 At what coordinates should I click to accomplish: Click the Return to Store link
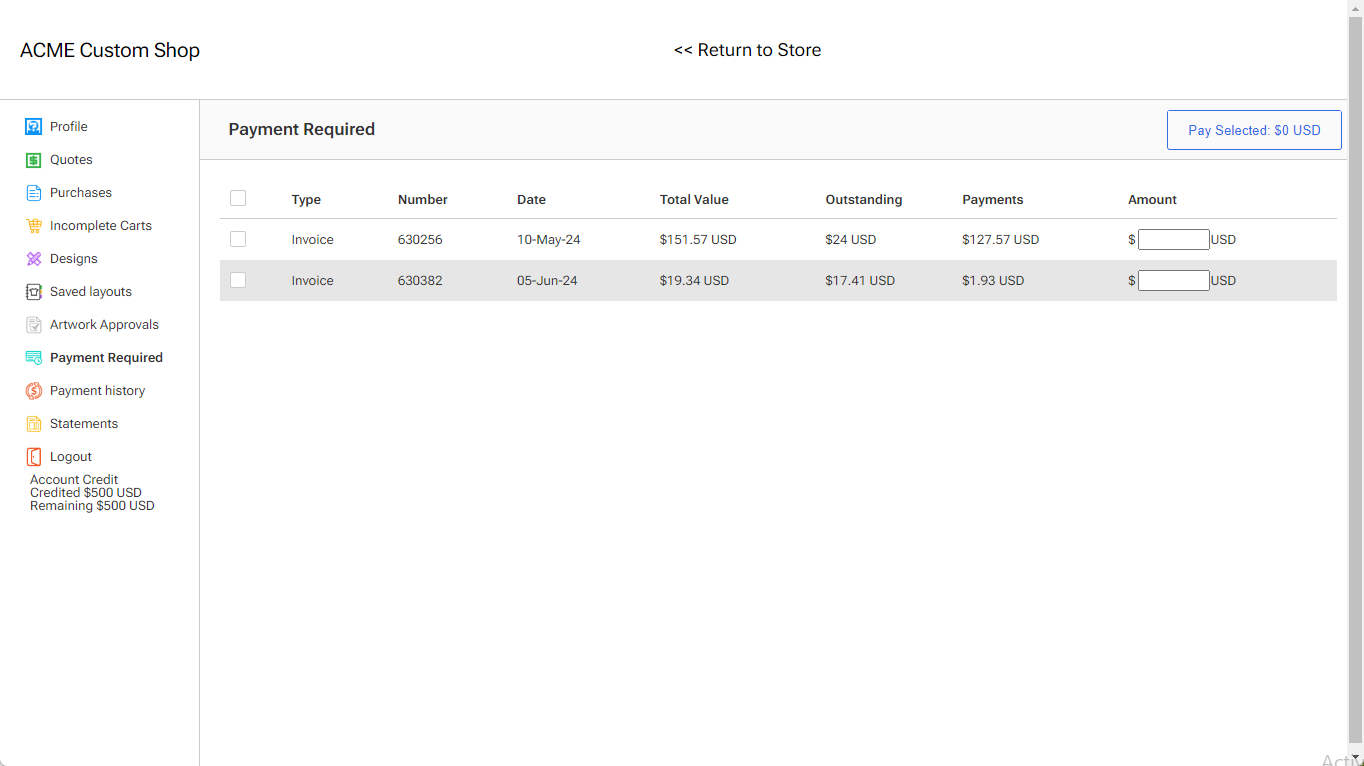click(x=747, y=50)
